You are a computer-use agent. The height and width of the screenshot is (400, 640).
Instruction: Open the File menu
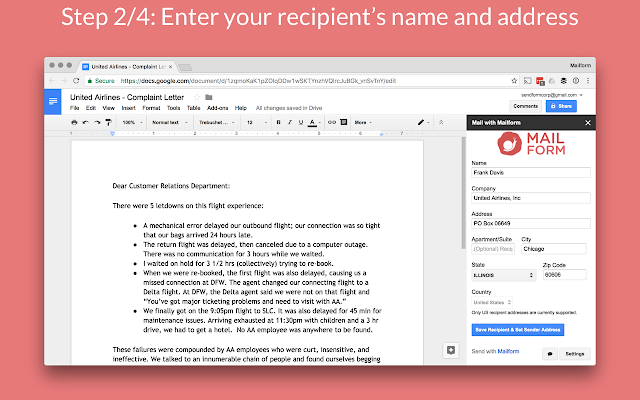(x=75, y=108)
